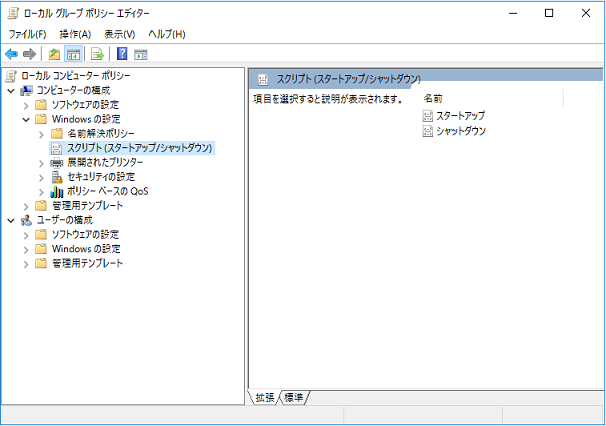Collapse the コンピューターの構成 node
The height and width of the screenshot is (426, 606).
click(x=11, y=91)
